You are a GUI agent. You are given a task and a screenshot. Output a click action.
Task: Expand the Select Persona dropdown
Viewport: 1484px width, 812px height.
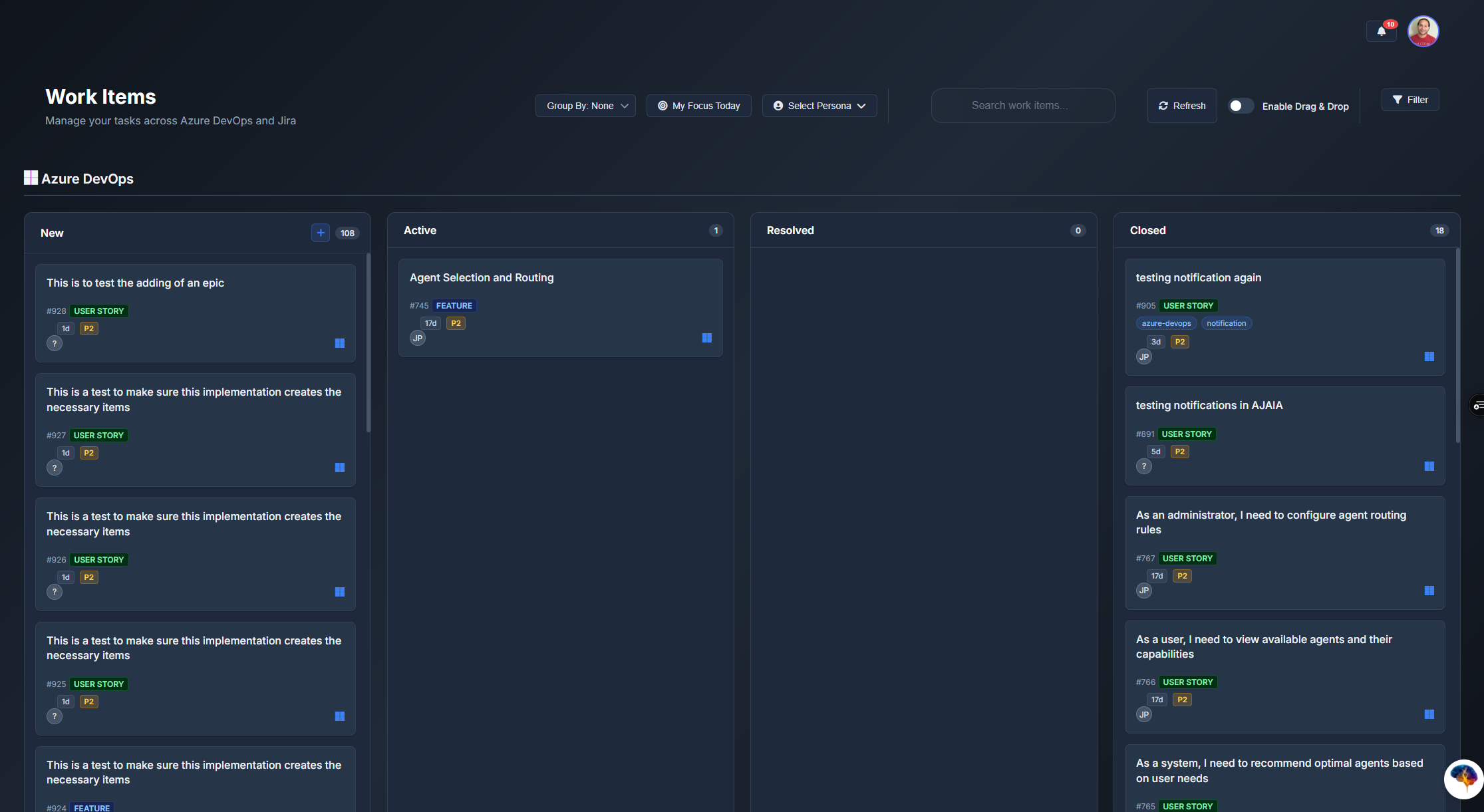pyautogui.click(x=819, y=105)
